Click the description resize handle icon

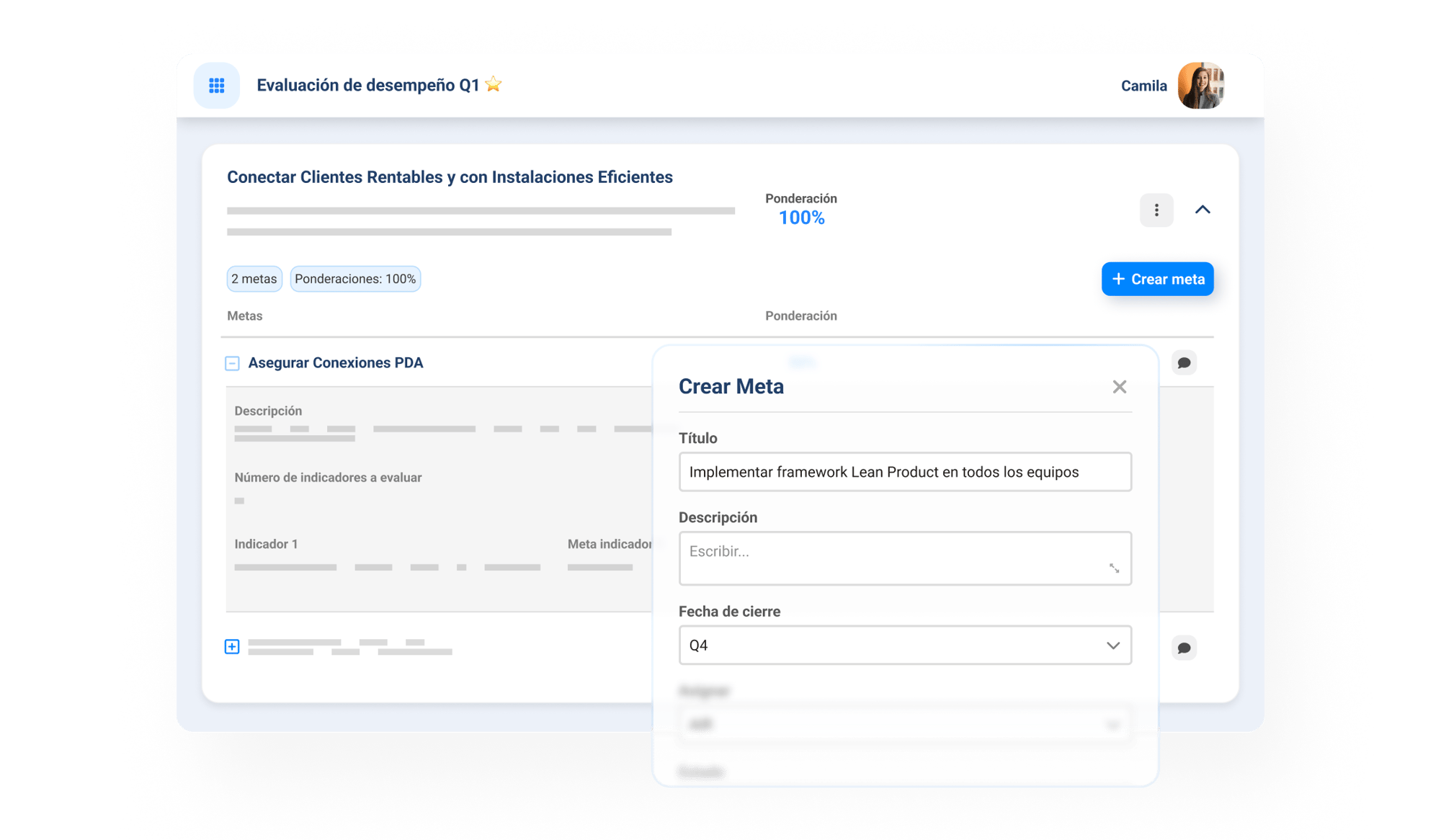(x=1114, y=568)
